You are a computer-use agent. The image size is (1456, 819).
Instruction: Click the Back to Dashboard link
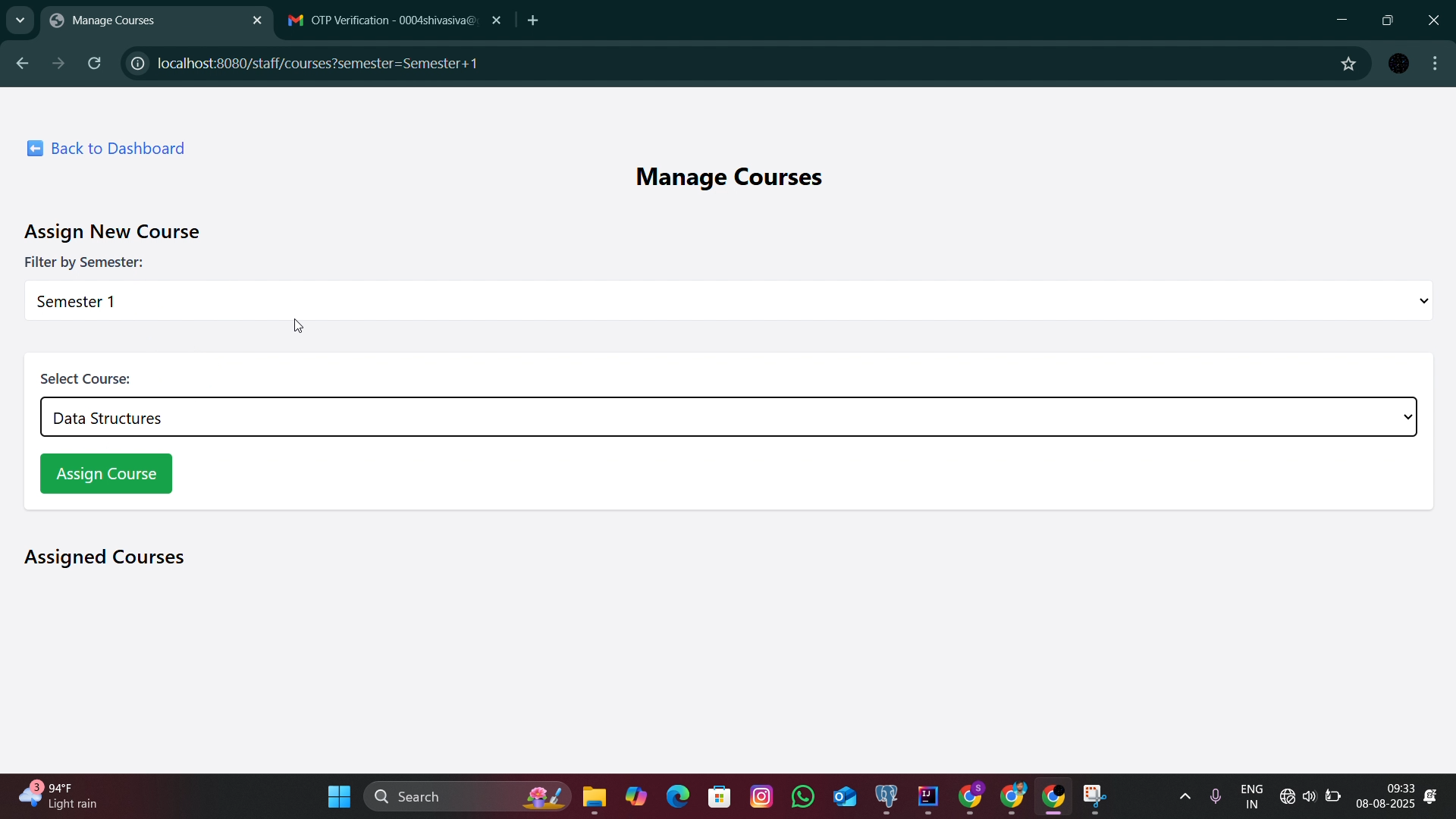pos(106,149)
